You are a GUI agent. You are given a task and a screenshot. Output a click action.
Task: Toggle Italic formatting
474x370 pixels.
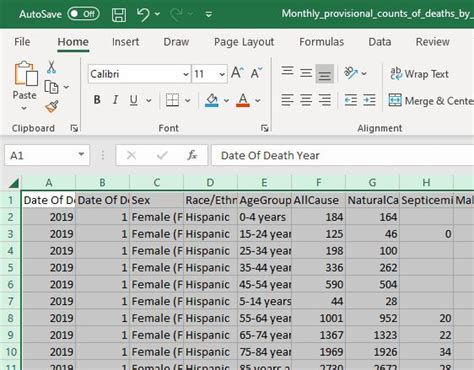tap(115, 100)
